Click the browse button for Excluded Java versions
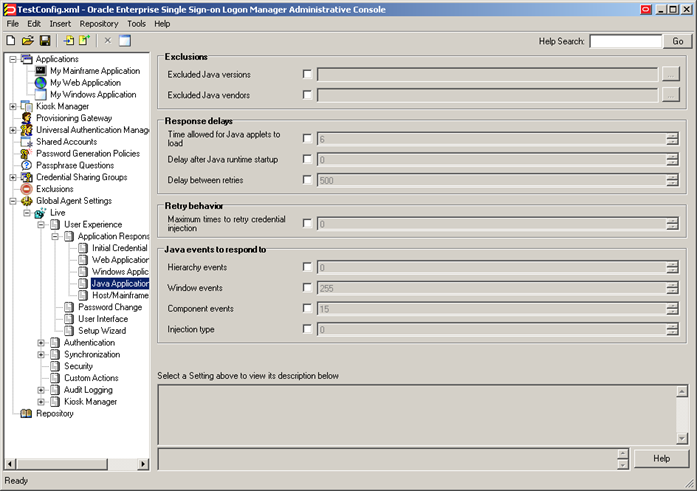Viewport: 697px width, 491px height. pos(671,74)
